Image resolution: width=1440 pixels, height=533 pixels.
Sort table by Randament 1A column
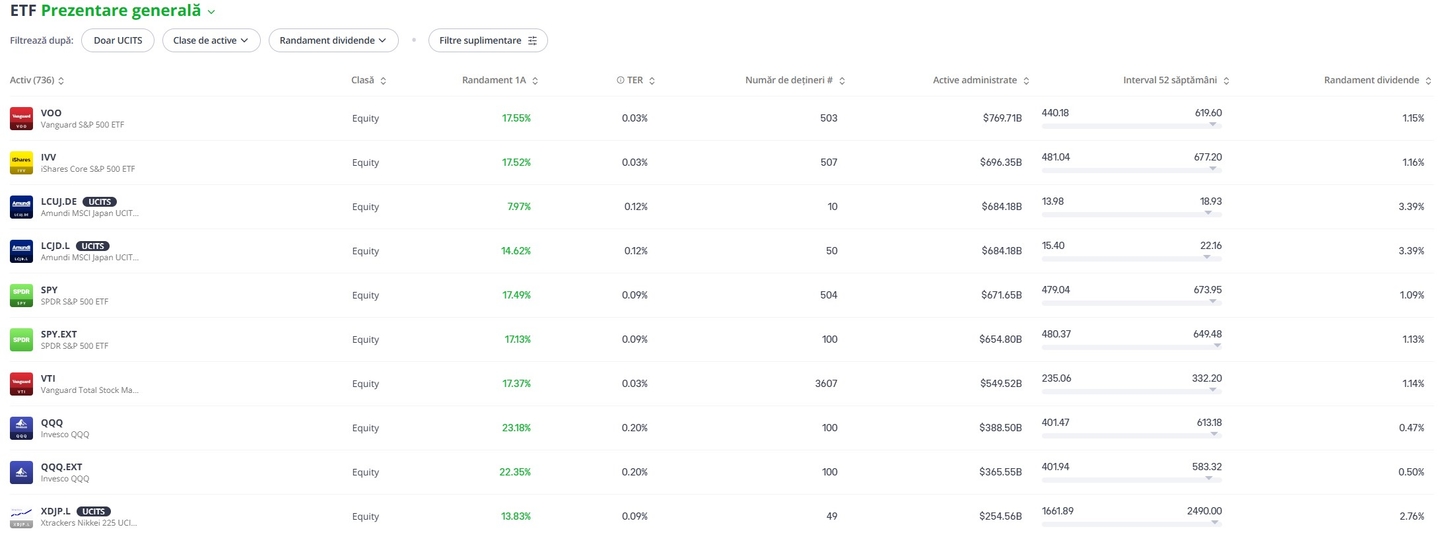pyautogui.click(x=500, y=80)
